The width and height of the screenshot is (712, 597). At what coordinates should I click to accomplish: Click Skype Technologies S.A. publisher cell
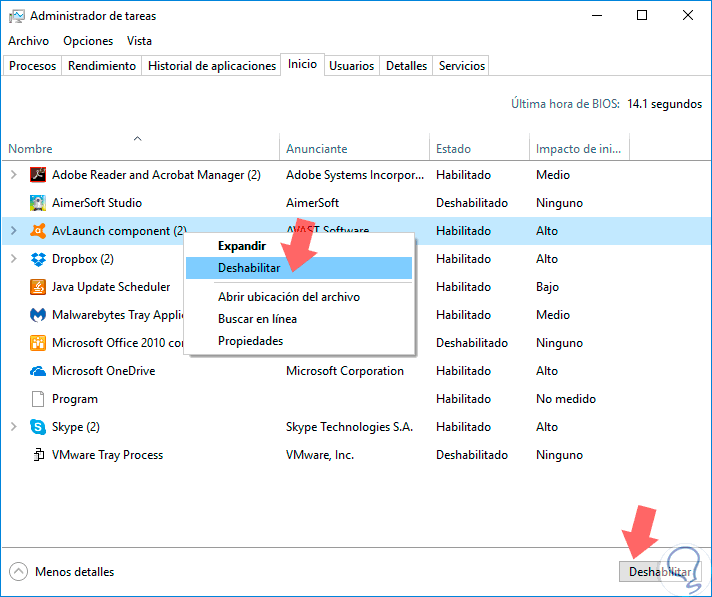(349, 427)
